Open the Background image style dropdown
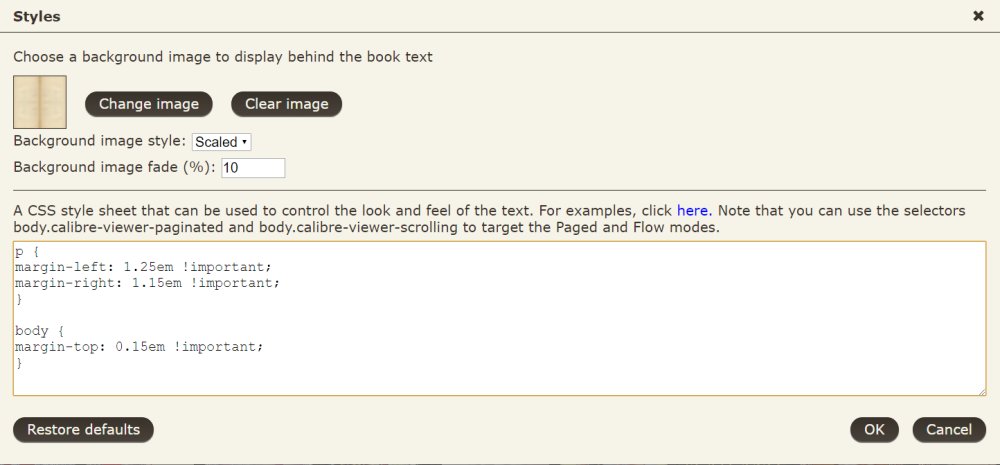Screen dimensions: 1000x465 click(x=221, y=142)
